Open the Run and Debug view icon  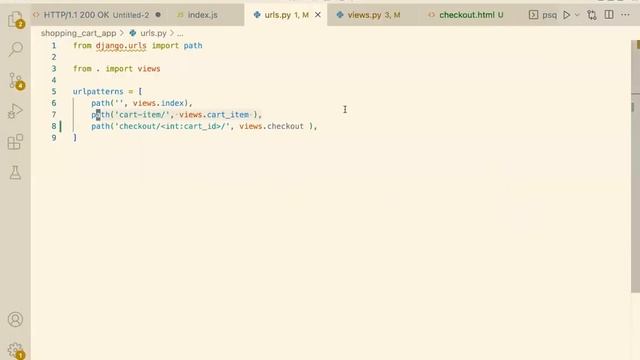[x=16, y=111]
